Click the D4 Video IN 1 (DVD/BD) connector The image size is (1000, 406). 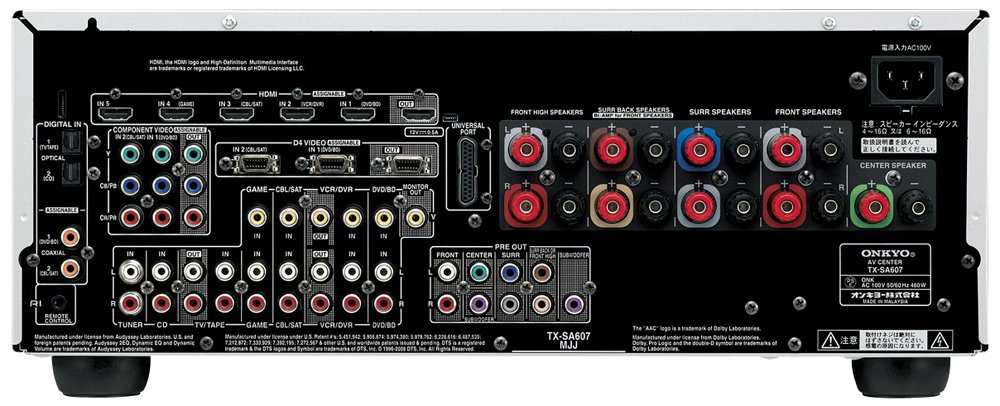(334, 164)
